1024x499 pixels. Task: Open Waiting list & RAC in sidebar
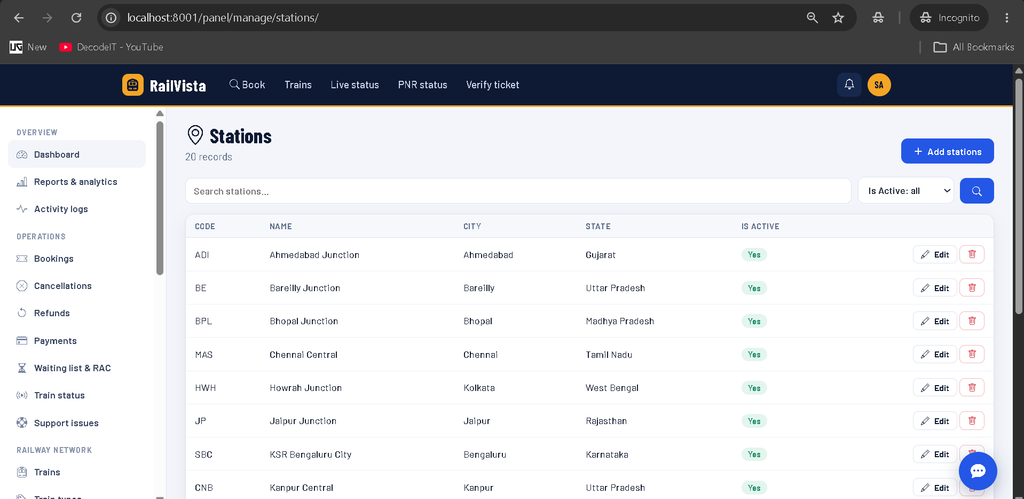point(76,368)
